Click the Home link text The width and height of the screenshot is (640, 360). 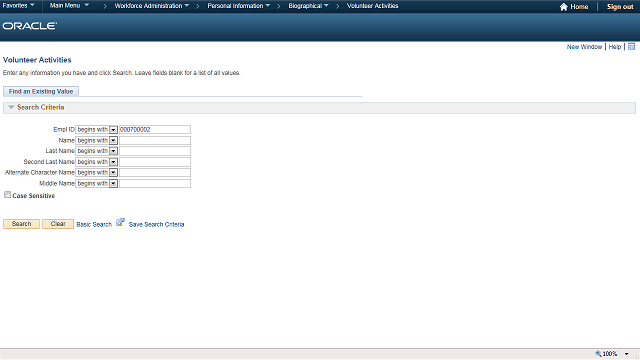click(579, 7)
